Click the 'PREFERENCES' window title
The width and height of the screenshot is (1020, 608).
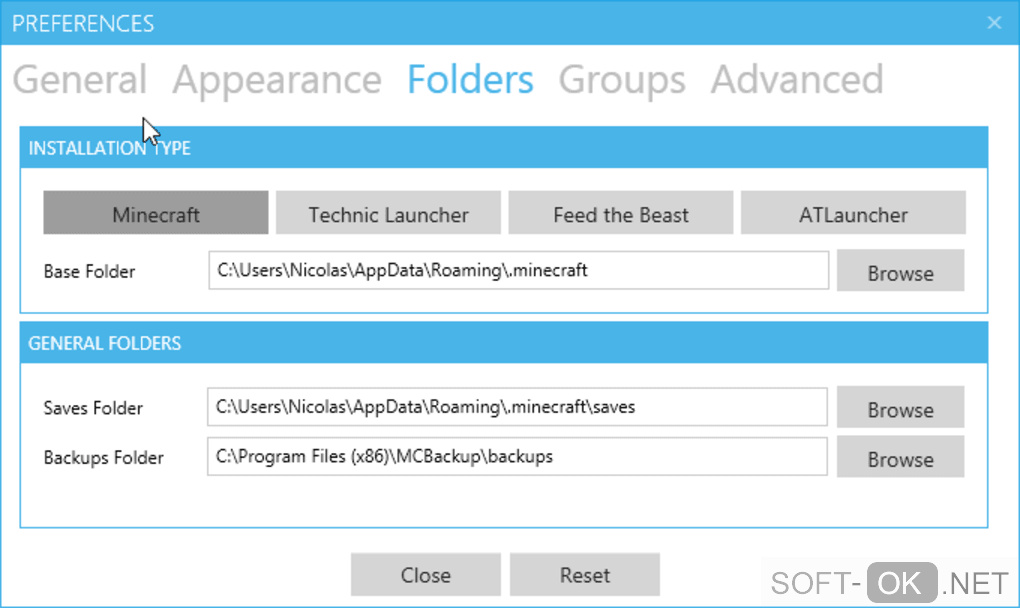pos(83,23)
